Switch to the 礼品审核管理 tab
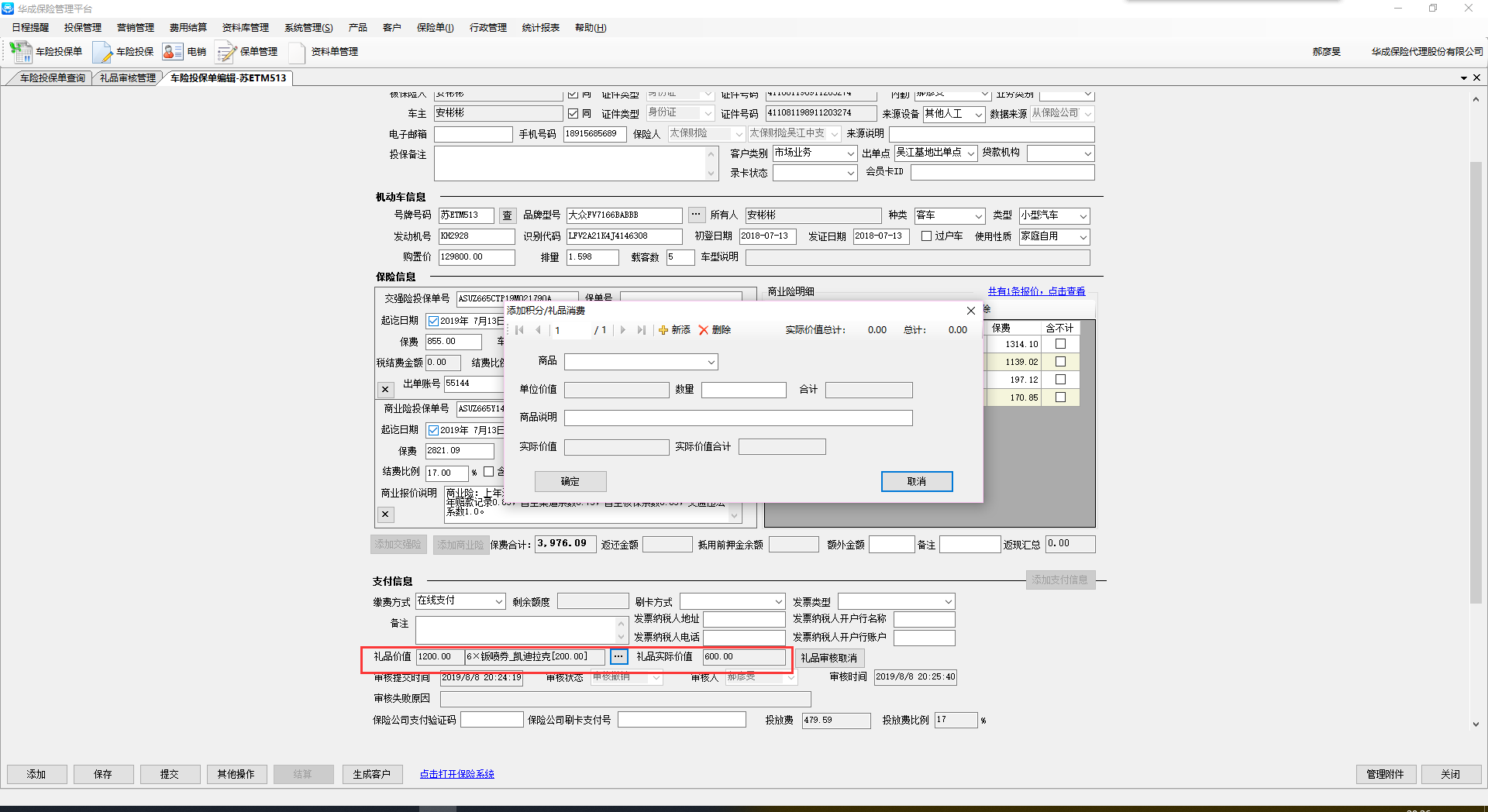The height and width of the screenshot is (812, 1488). tap(128, 78)
